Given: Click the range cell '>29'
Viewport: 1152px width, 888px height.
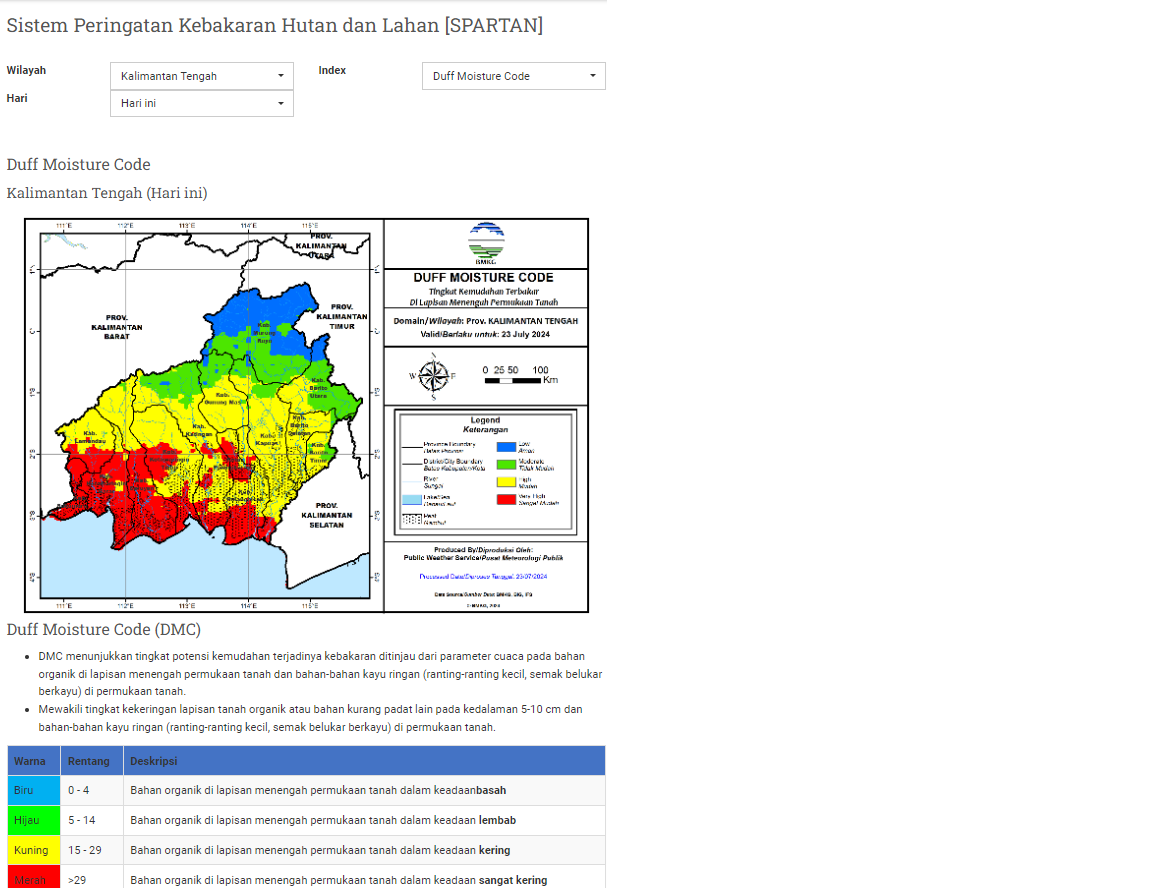Looking at the screenshot, I should click(92, 878).
